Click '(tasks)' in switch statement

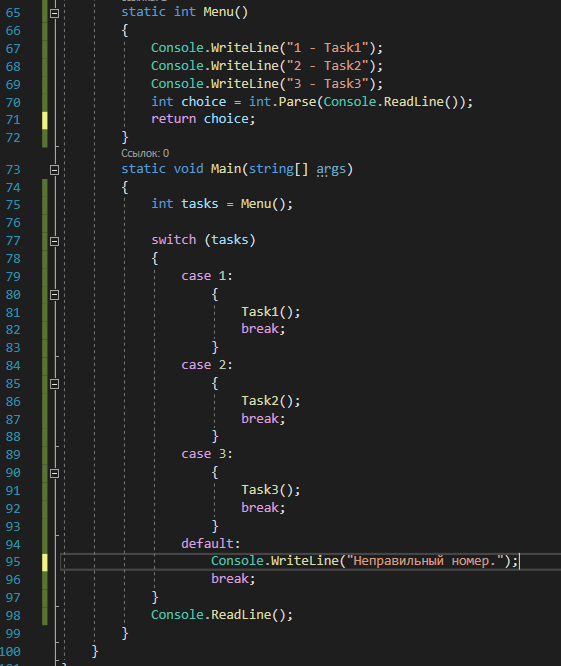tap(230, 240)
